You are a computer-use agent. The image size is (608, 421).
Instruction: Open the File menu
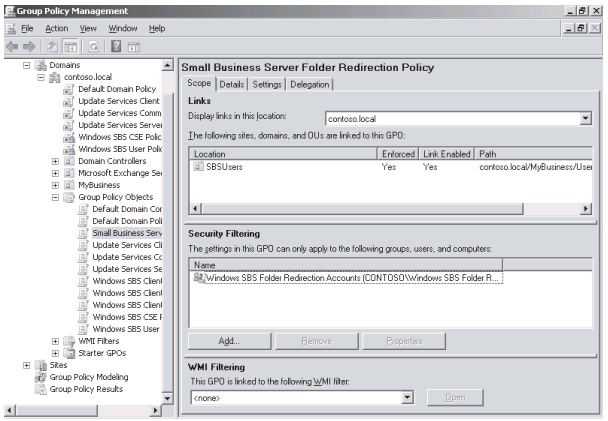27,28
